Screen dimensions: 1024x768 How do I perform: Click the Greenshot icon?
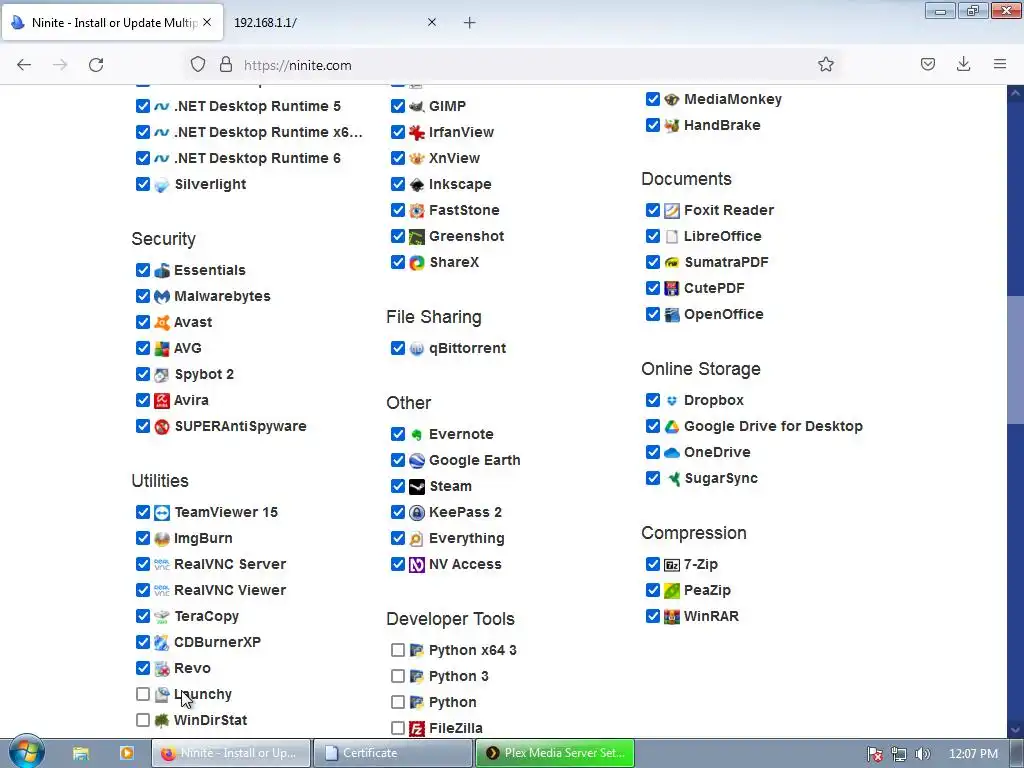pyautogui.click(x=417, y=236)
